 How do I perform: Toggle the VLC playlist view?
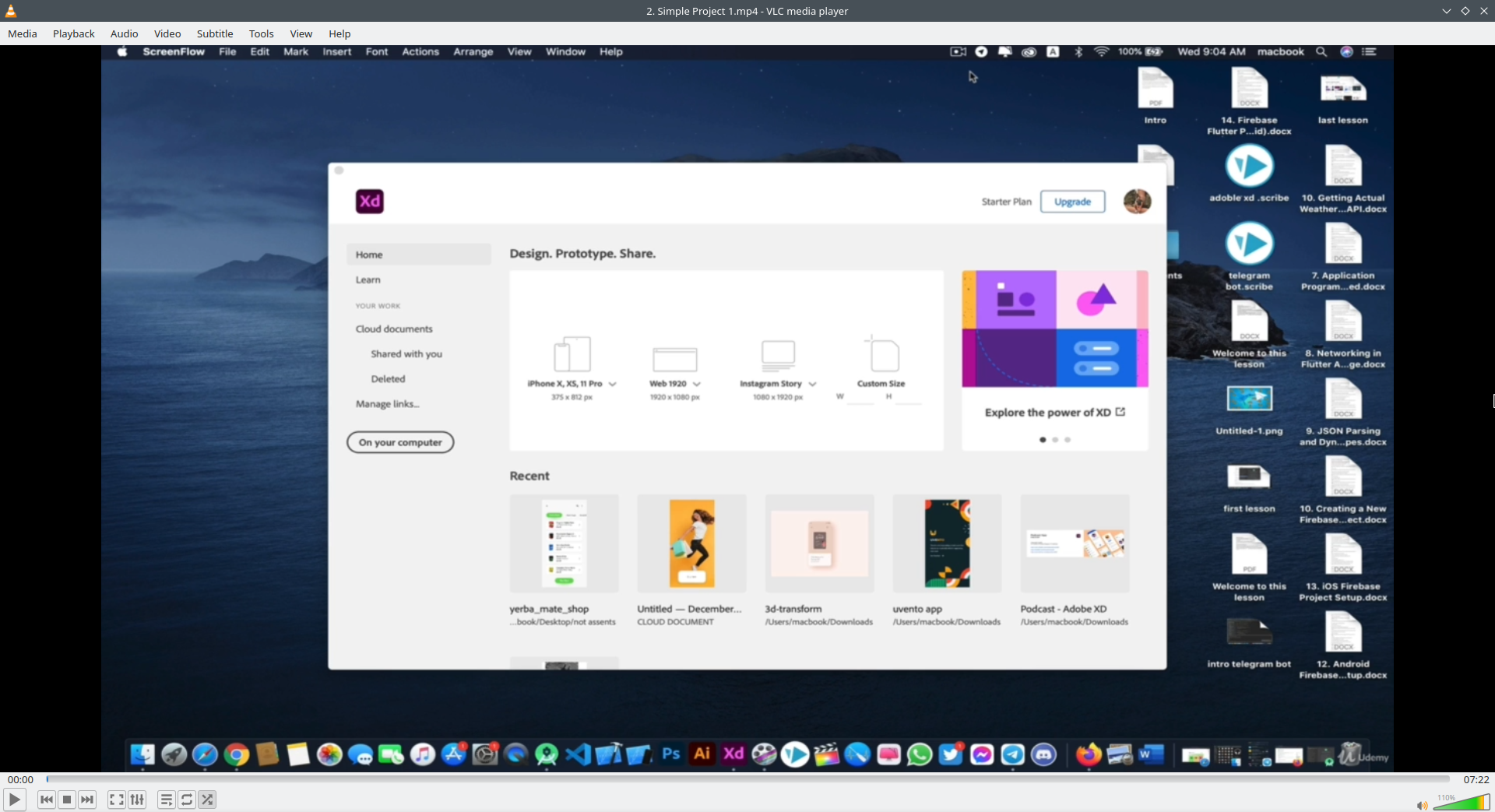pyautogui.click(x=167, y=800)
